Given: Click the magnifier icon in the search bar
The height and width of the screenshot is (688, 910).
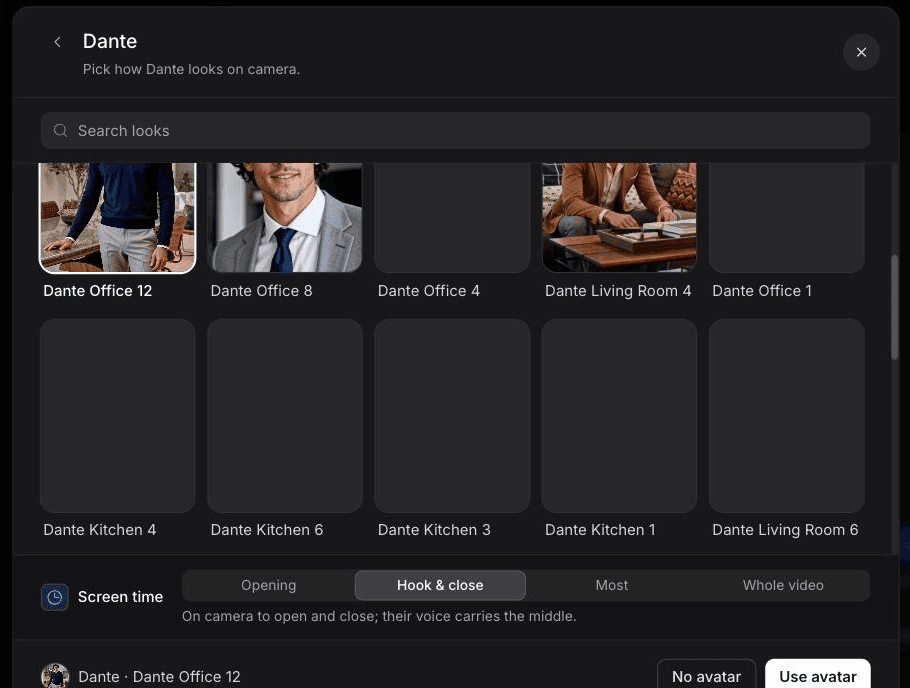Looking at the screenshot, I should (x=60, y=131).
